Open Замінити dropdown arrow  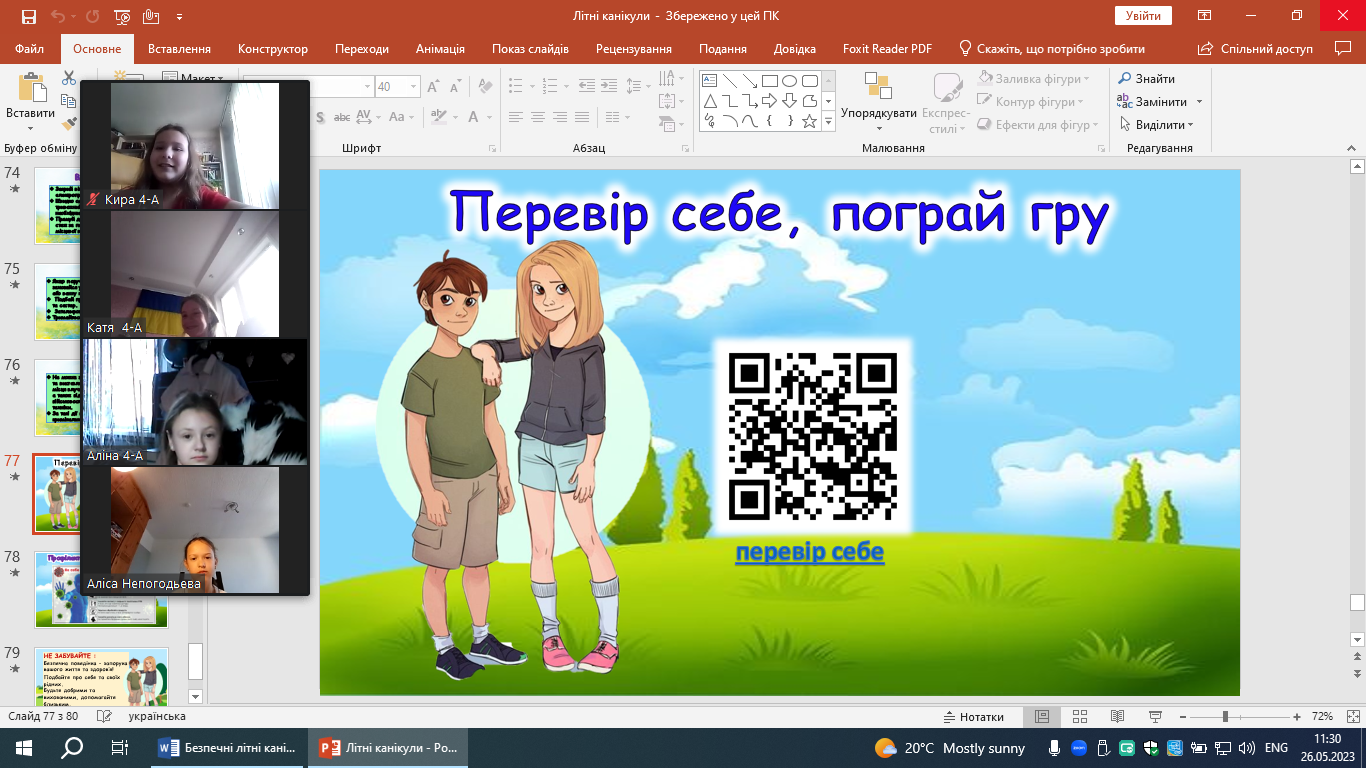pos(1199,102)
